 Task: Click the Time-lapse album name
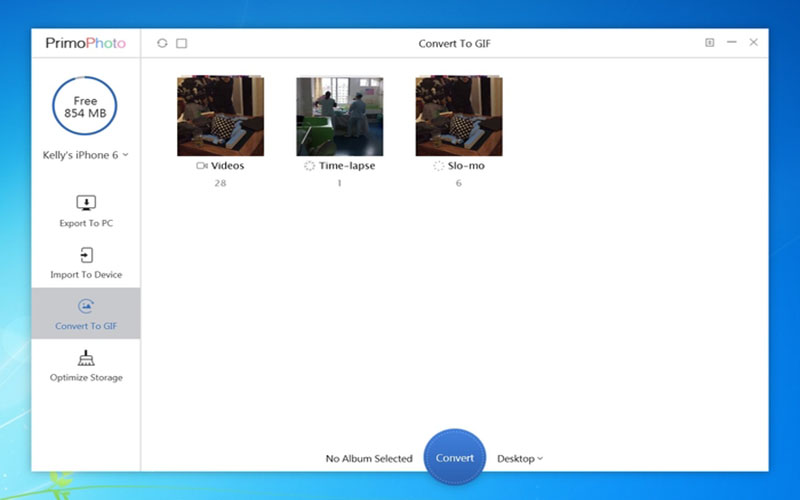[347, 166]
